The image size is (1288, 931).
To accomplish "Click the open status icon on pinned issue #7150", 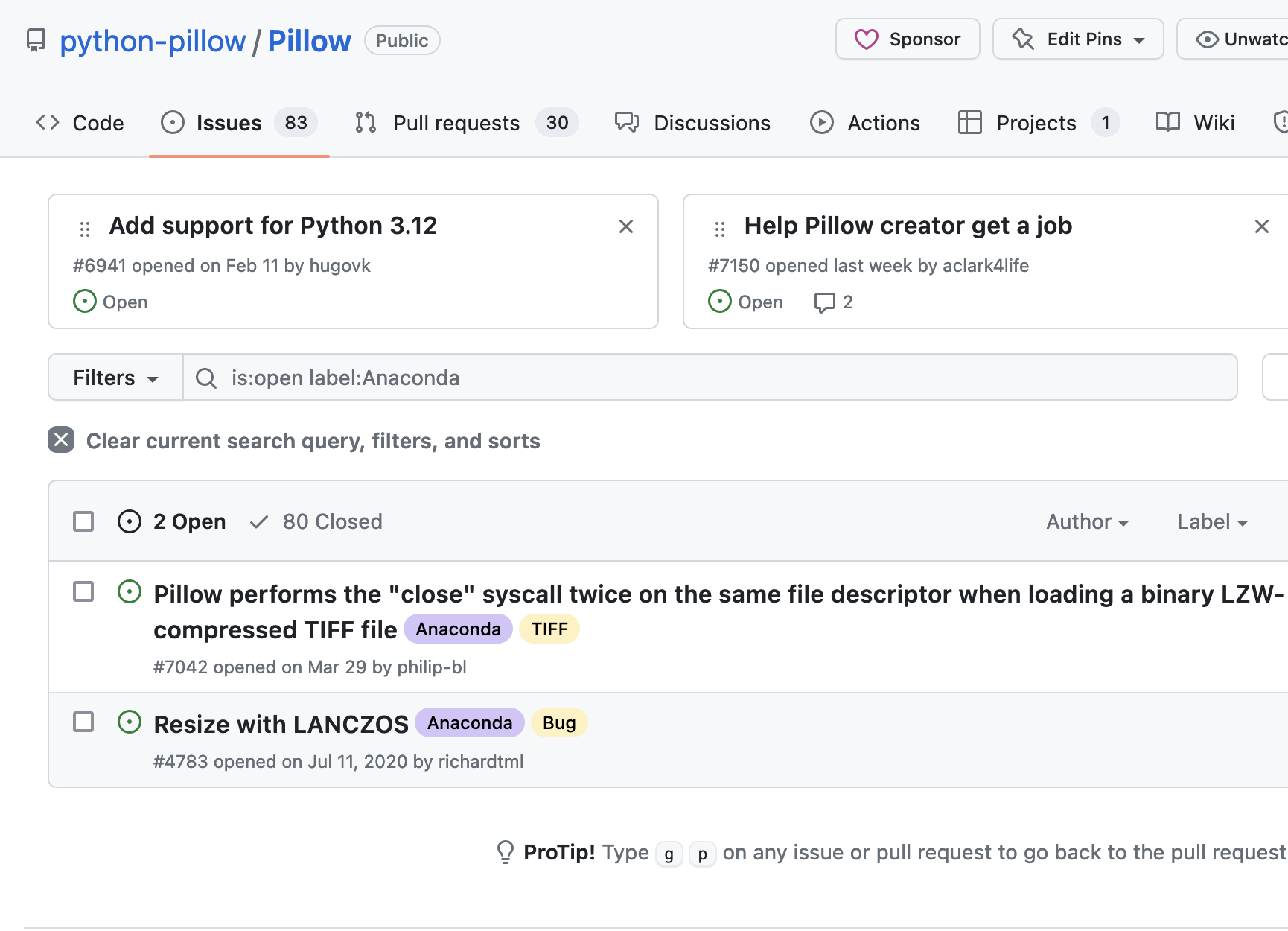I will pos(720,301).
